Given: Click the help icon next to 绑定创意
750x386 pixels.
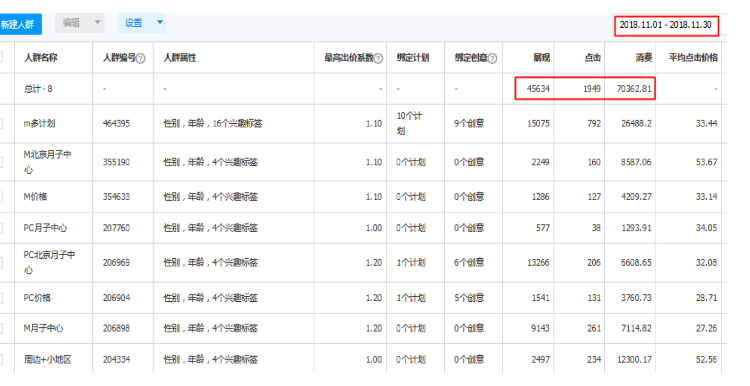Looking at the screenshot, I should 492,58.
